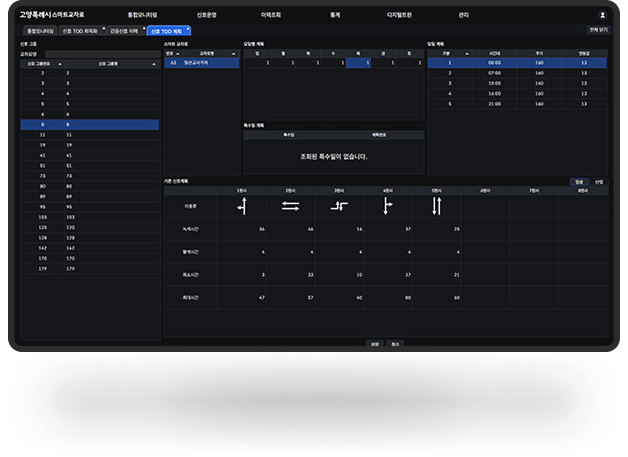Open the user profile icon

(x=602, y=15)
